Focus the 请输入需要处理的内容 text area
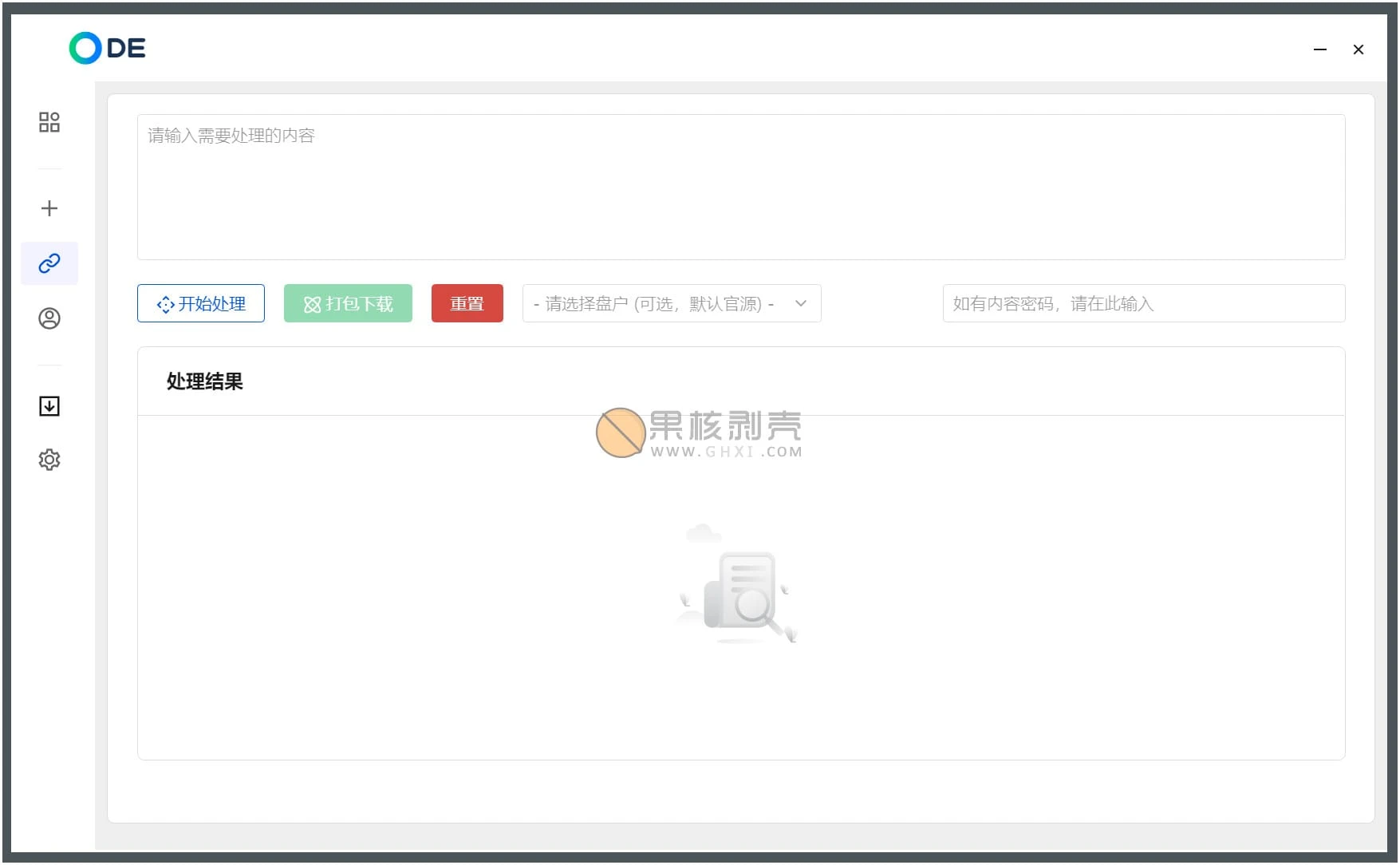This screenshot has width=1400, height=865. [x=740, y=188]
